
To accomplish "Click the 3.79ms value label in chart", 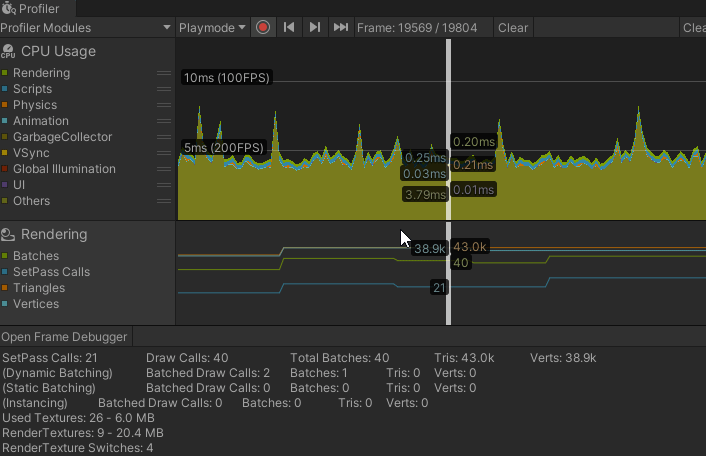I will tap(425, 194).
